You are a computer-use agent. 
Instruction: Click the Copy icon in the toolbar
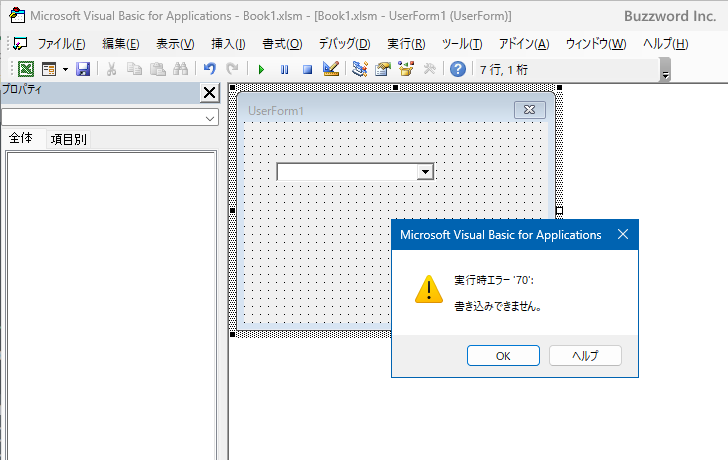(x=135, y=69)
